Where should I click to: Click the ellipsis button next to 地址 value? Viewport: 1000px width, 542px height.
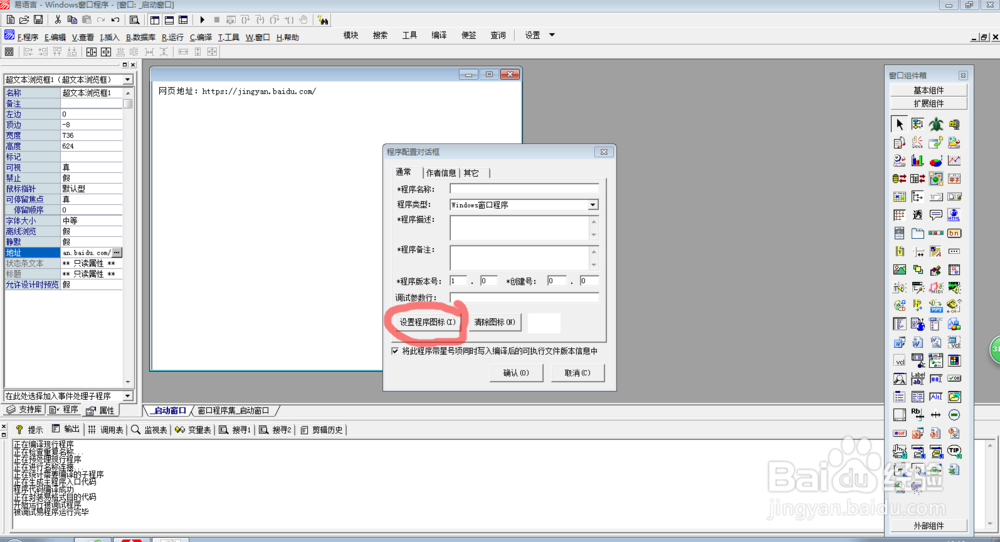click(x=117, y=253)
